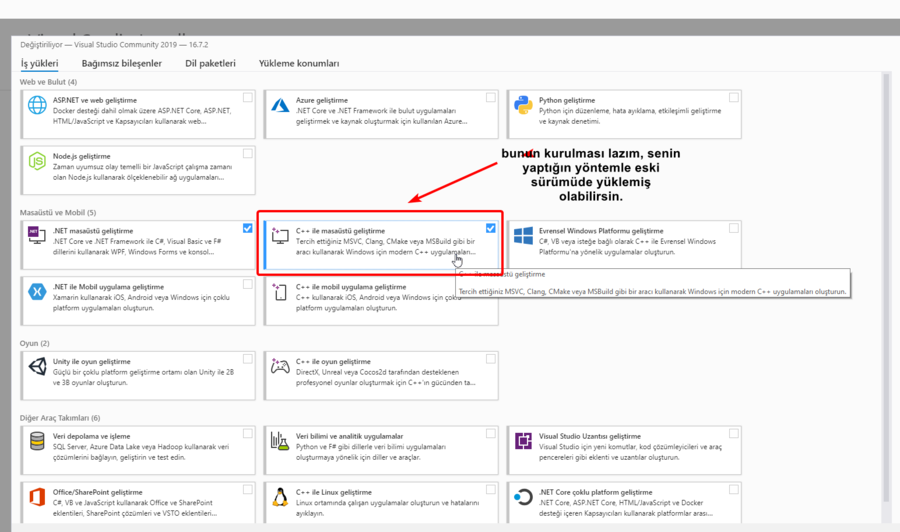This screenshot has height=532, width=900.
Task: Click the C++ ile masaüstü geliştirme icon
Action: tap(280, 235)
